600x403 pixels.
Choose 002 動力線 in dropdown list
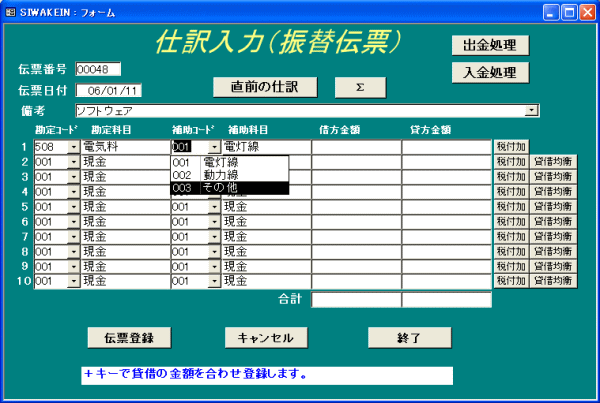click(x=229, y=175)
